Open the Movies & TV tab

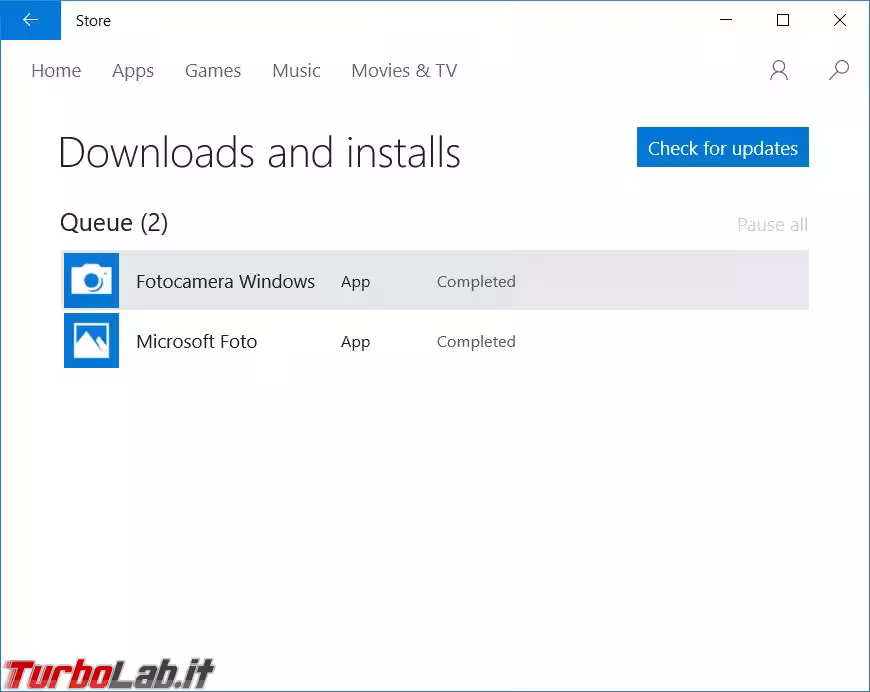[404, 71]
